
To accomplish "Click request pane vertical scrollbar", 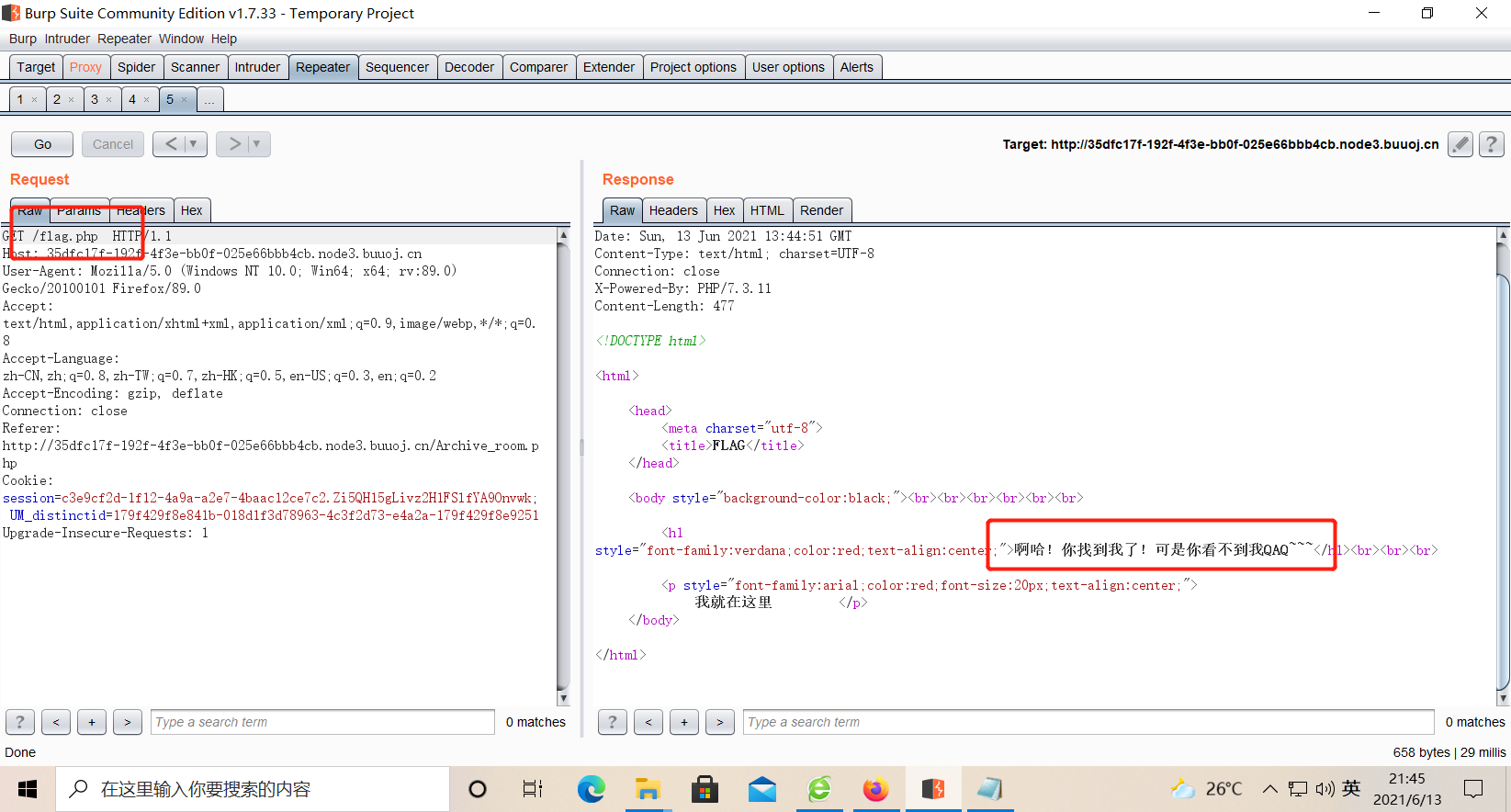I will click(563, 467).
